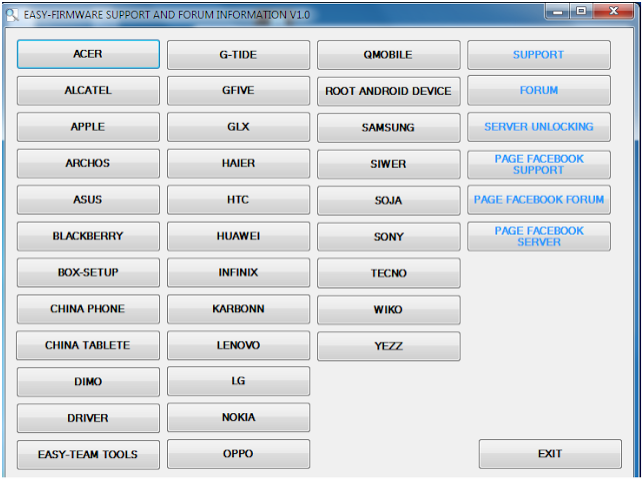
Task: Click the GLX button
Action: pyautogui.click(x=238, y=127)
